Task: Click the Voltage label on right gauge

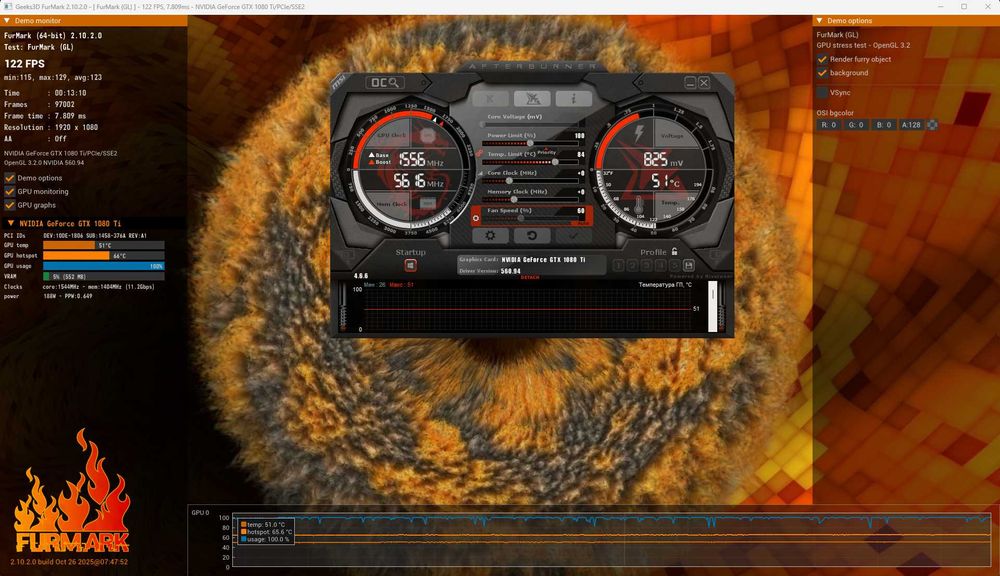Action: 672,136
